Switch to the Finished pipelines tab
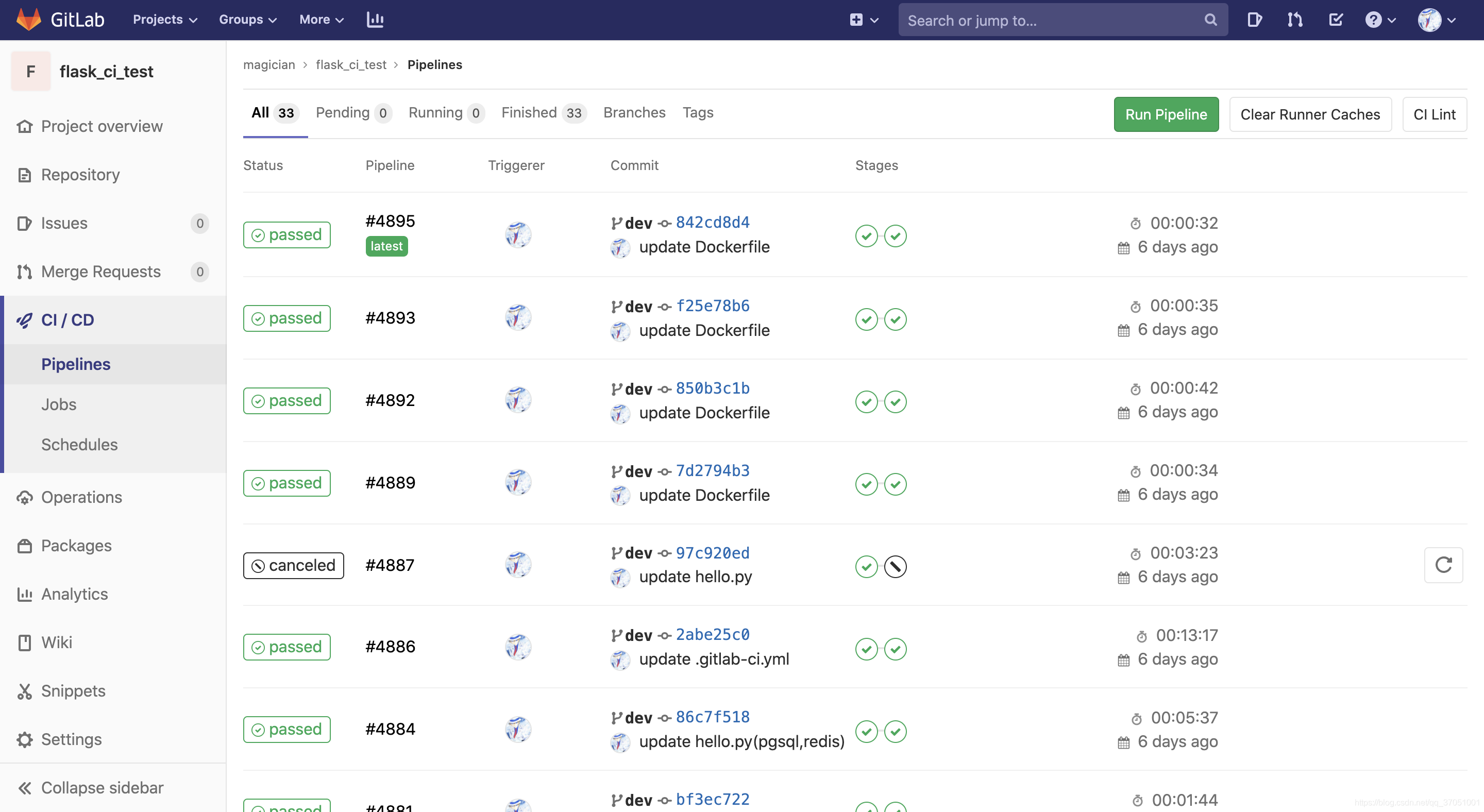 (x=542, y=112)
